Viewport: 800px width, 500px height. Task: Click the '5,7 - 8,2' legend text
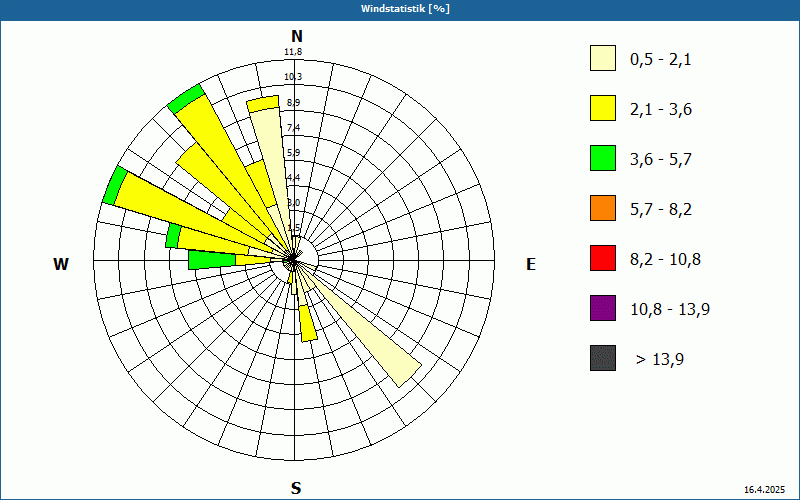(661, 210)
